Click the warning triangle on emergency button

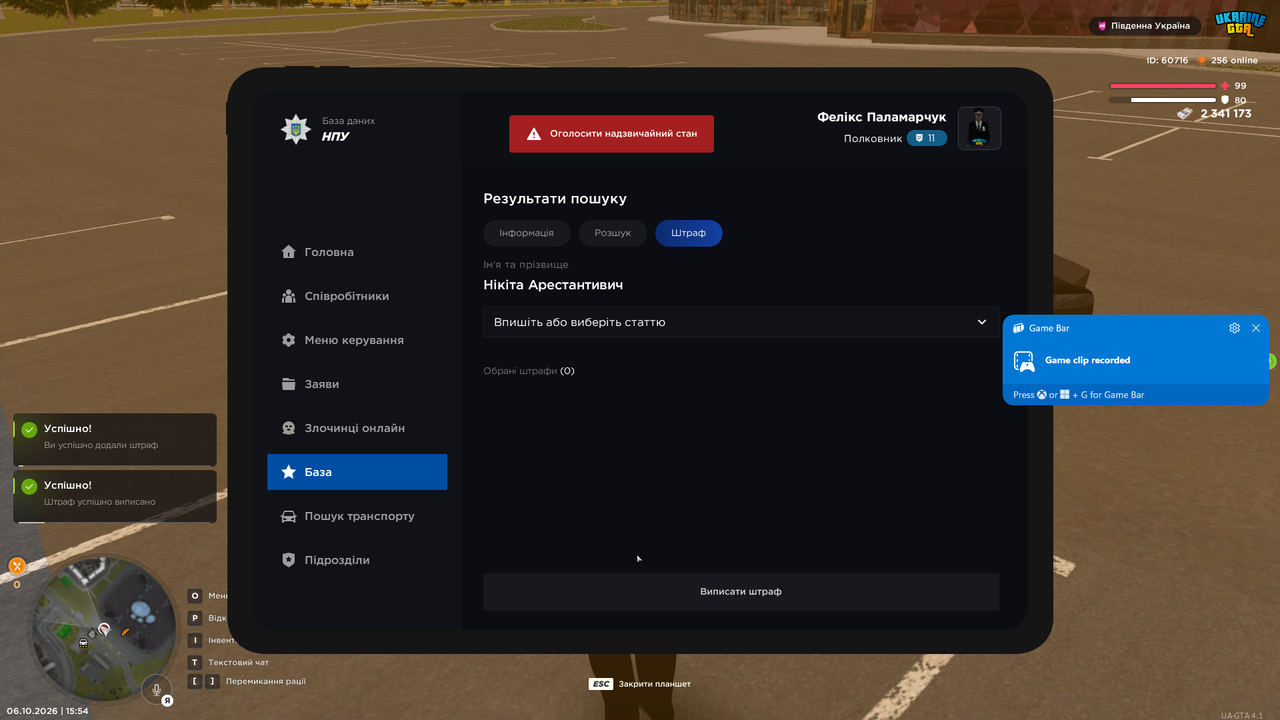click(534, 133)
